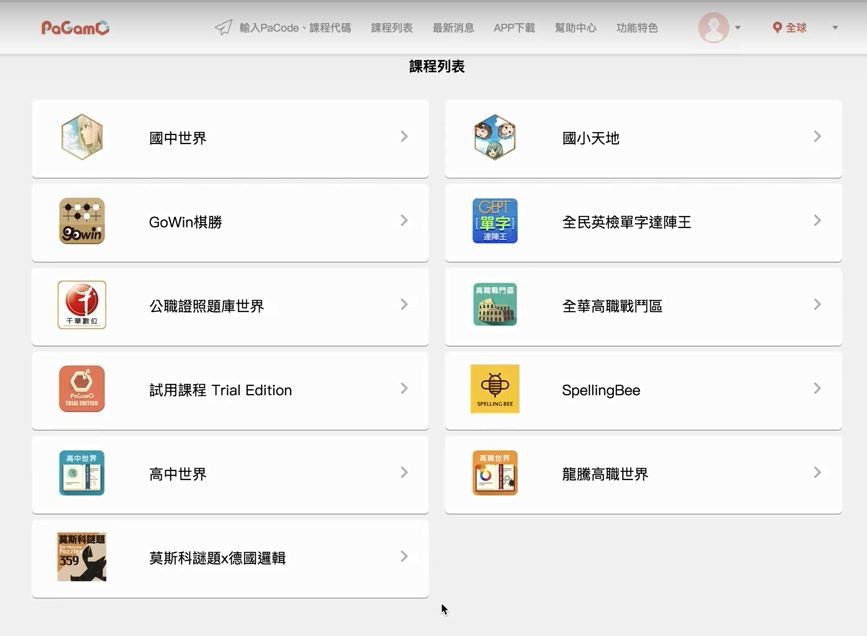Open the dropdown arrow right of 全球

pyautogui.click(x=835, y=27)
